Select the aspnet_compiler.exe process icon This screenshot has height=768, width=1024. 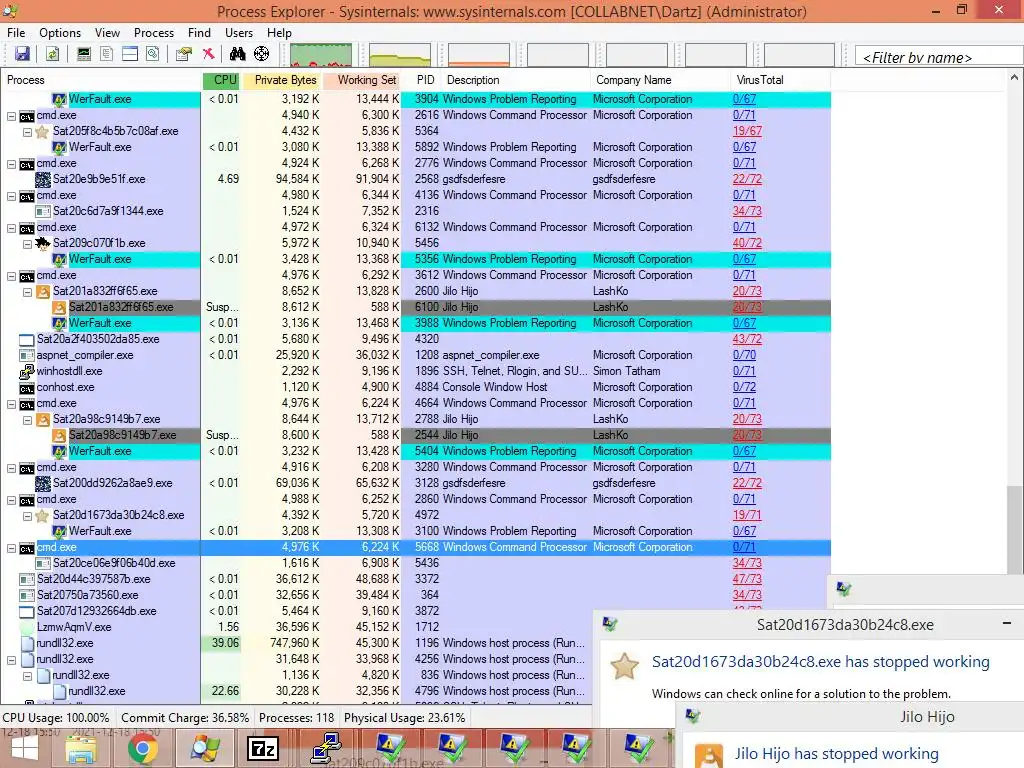click(x=27, y=355)
